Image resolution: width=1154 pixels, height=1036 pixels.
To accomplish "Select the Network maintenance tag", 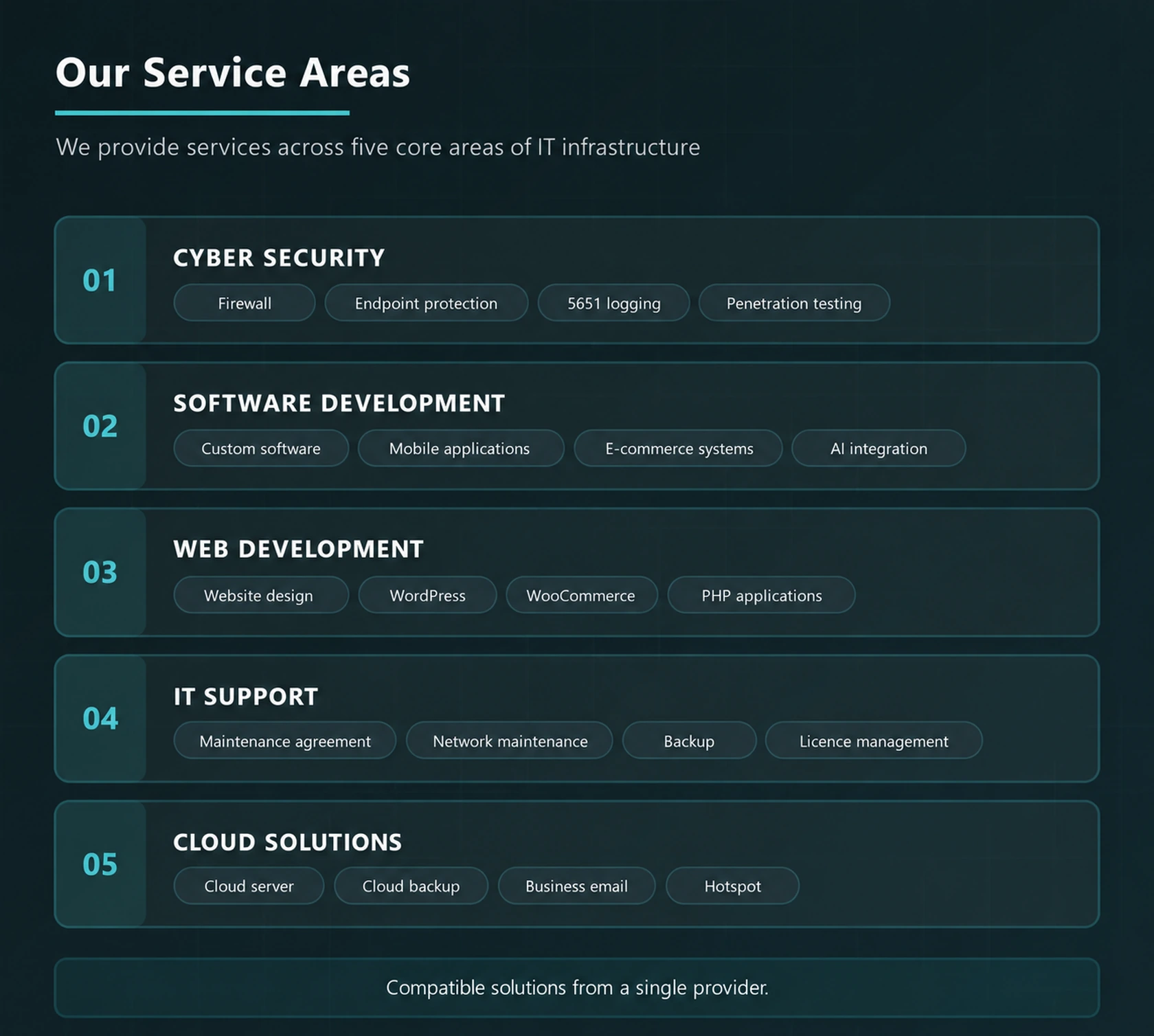I will (509, 741).
